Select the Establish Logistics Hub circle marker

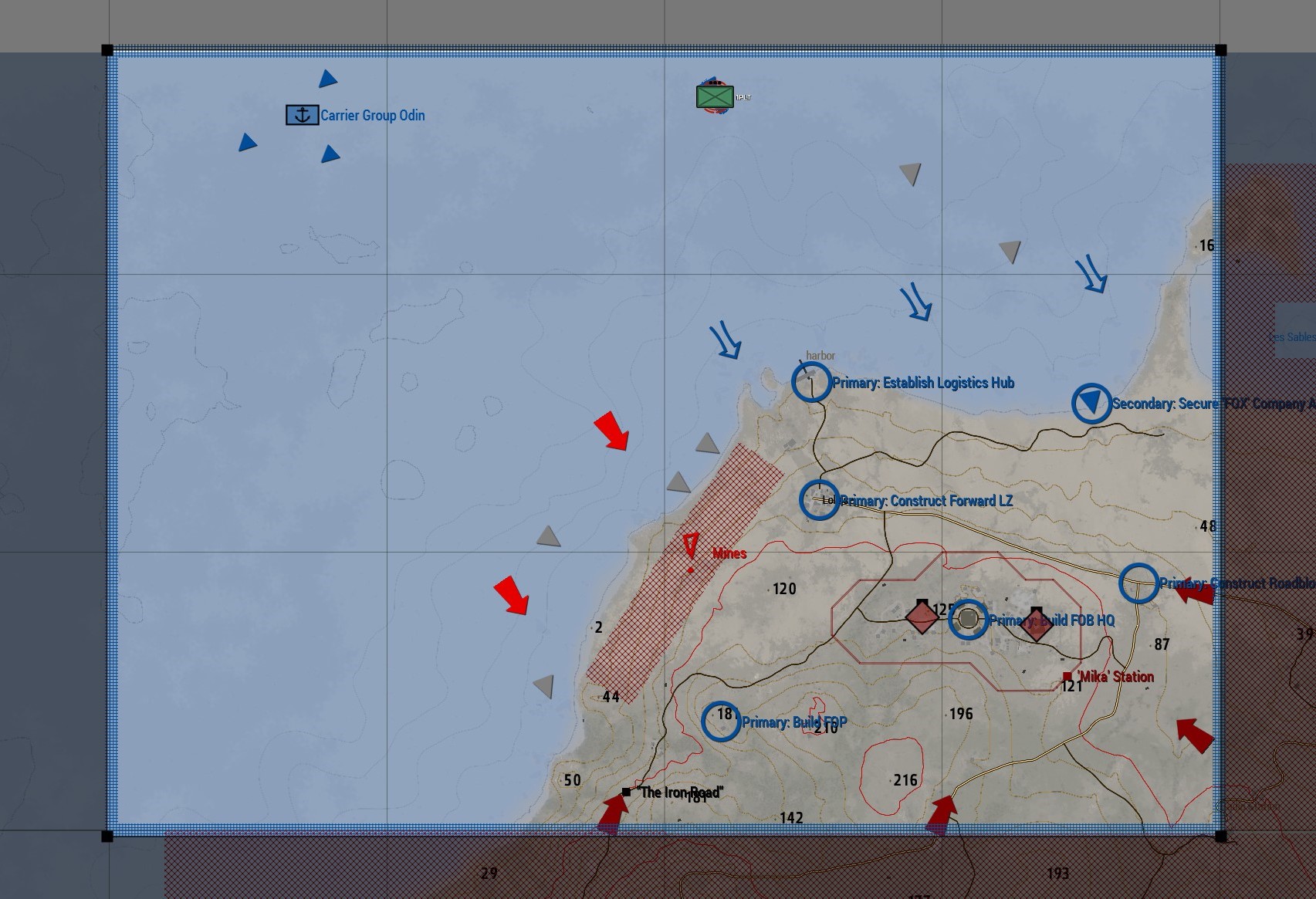coord(811,382)
